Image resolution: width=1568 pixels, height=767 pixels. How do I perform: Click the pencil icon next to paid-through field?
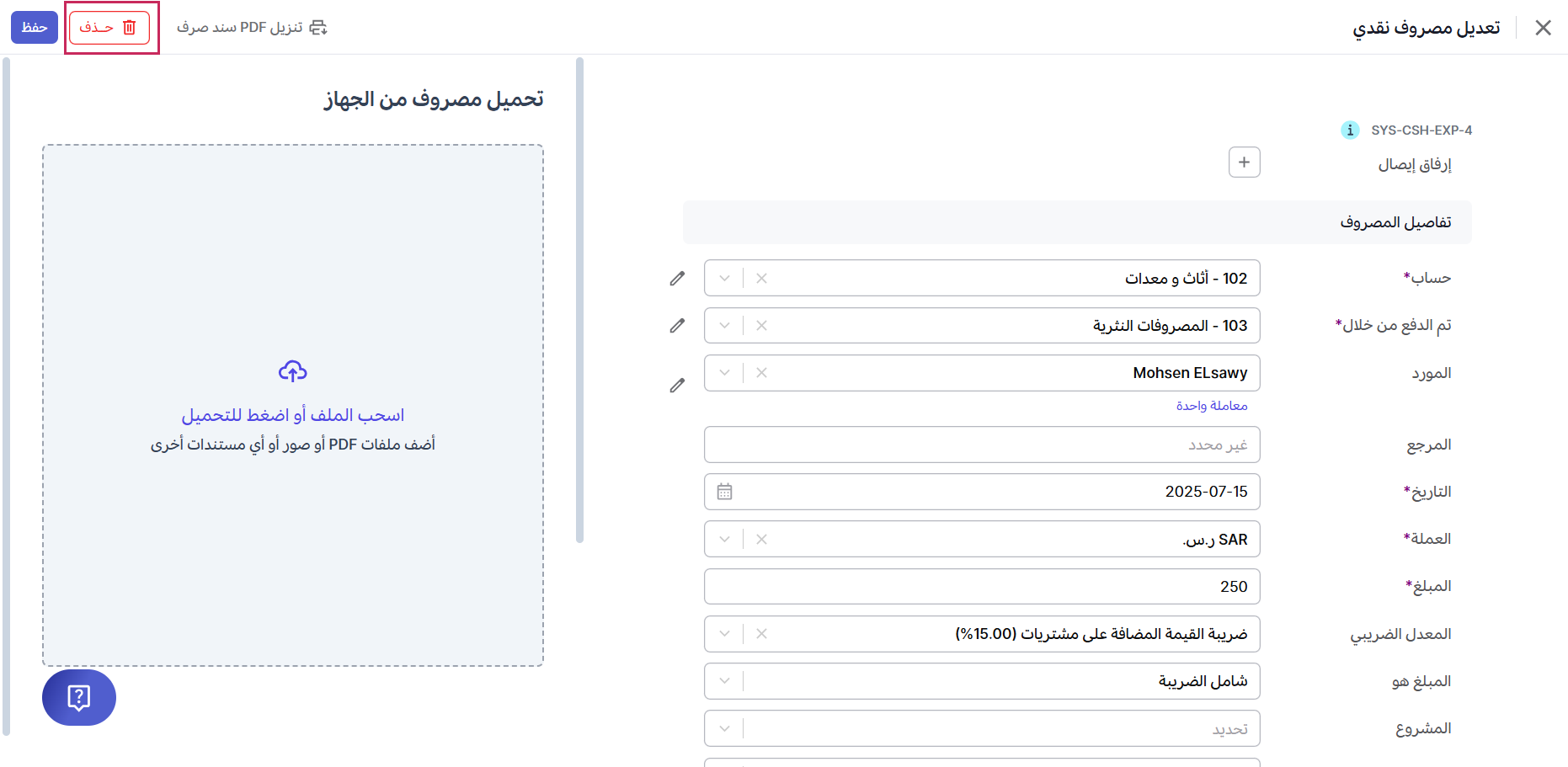tap(677, 326)
